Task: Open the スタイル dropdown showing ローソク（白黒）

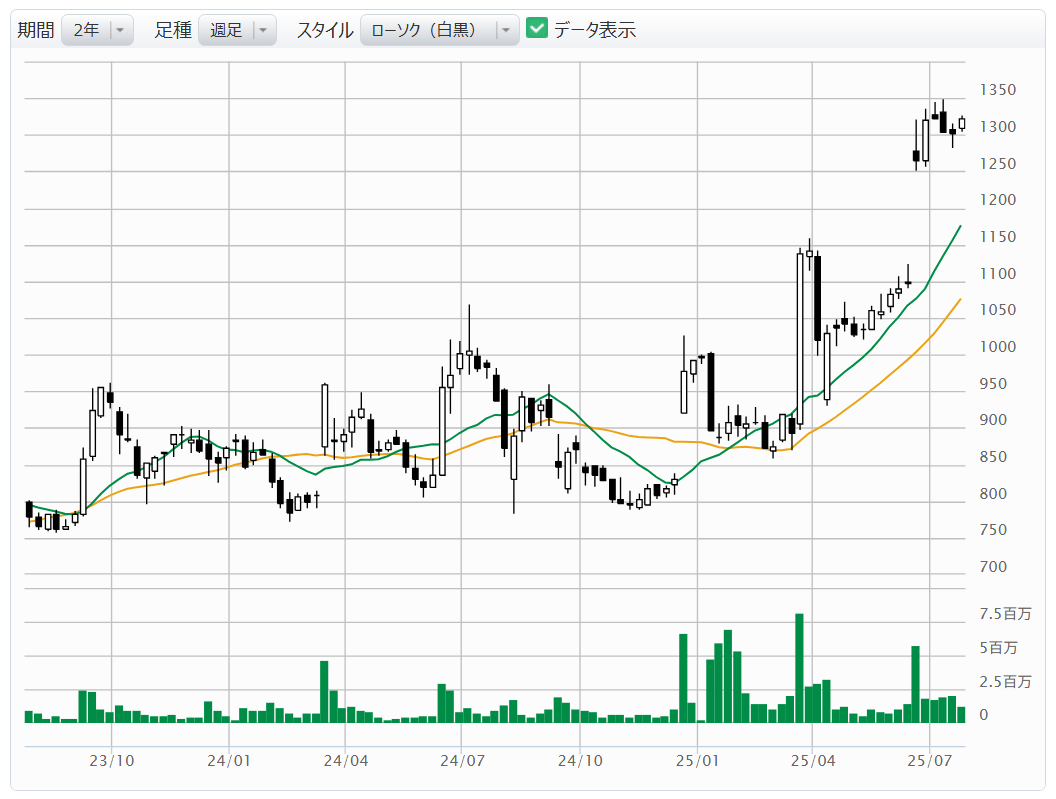Action: [x=439, y=30]
